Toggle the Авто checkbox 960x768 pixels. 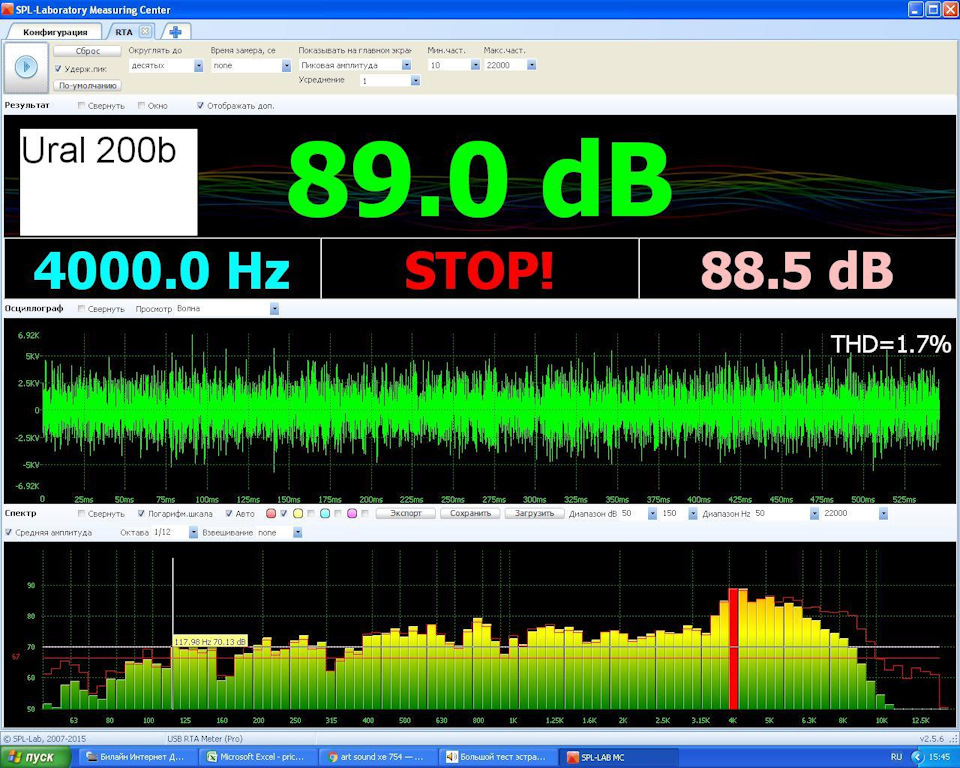pos(229,514)
